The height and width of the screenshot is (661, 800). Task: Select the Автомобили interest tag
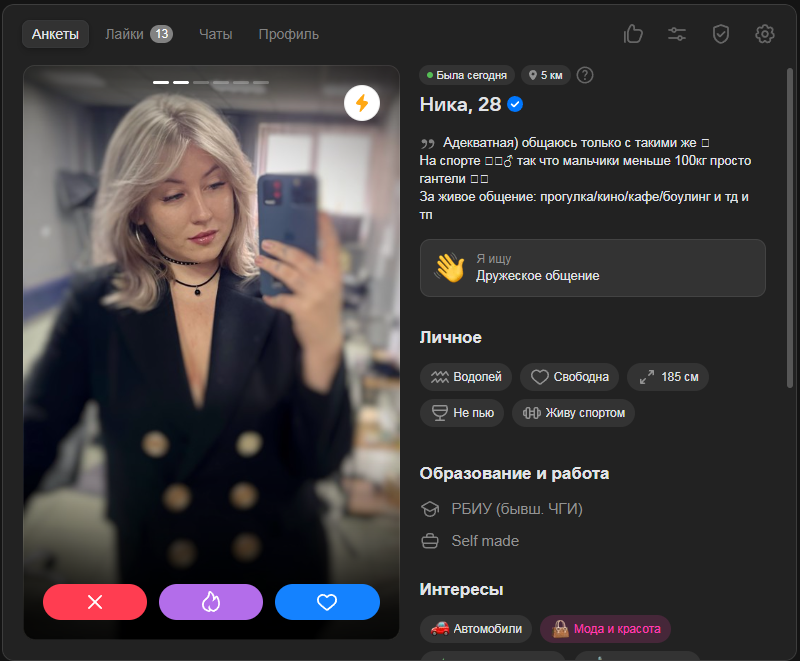click(476, 629)
